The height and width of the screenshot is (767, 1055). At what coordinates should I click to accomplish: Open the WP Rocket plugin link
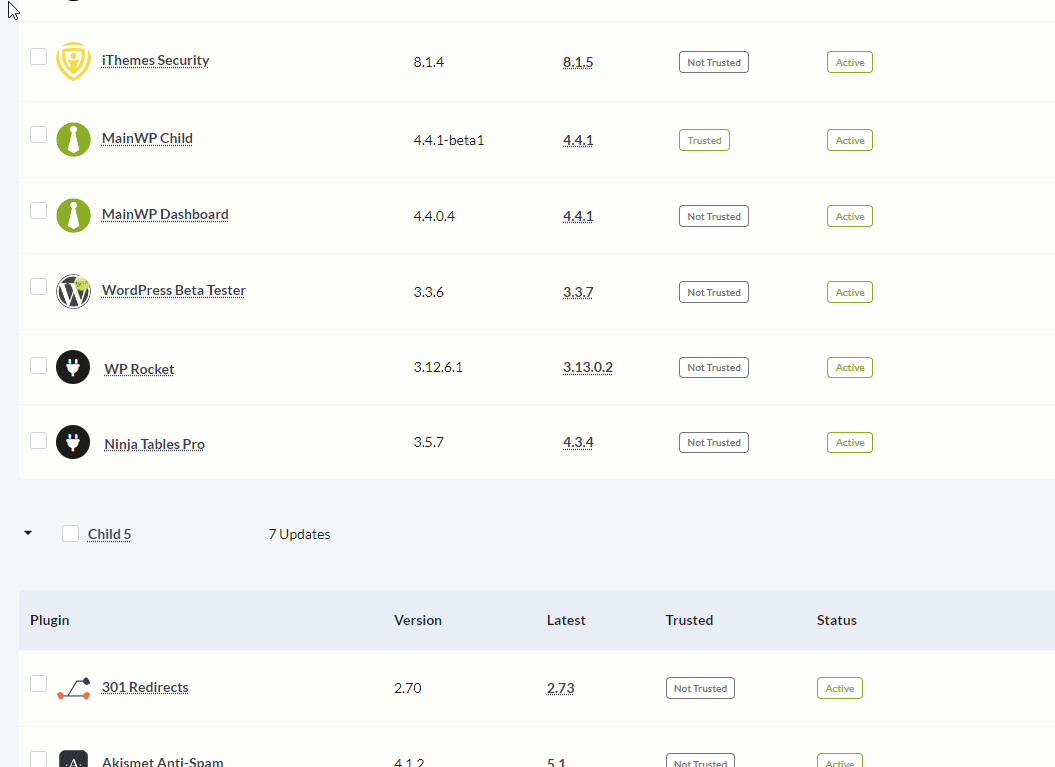(139, 369)
